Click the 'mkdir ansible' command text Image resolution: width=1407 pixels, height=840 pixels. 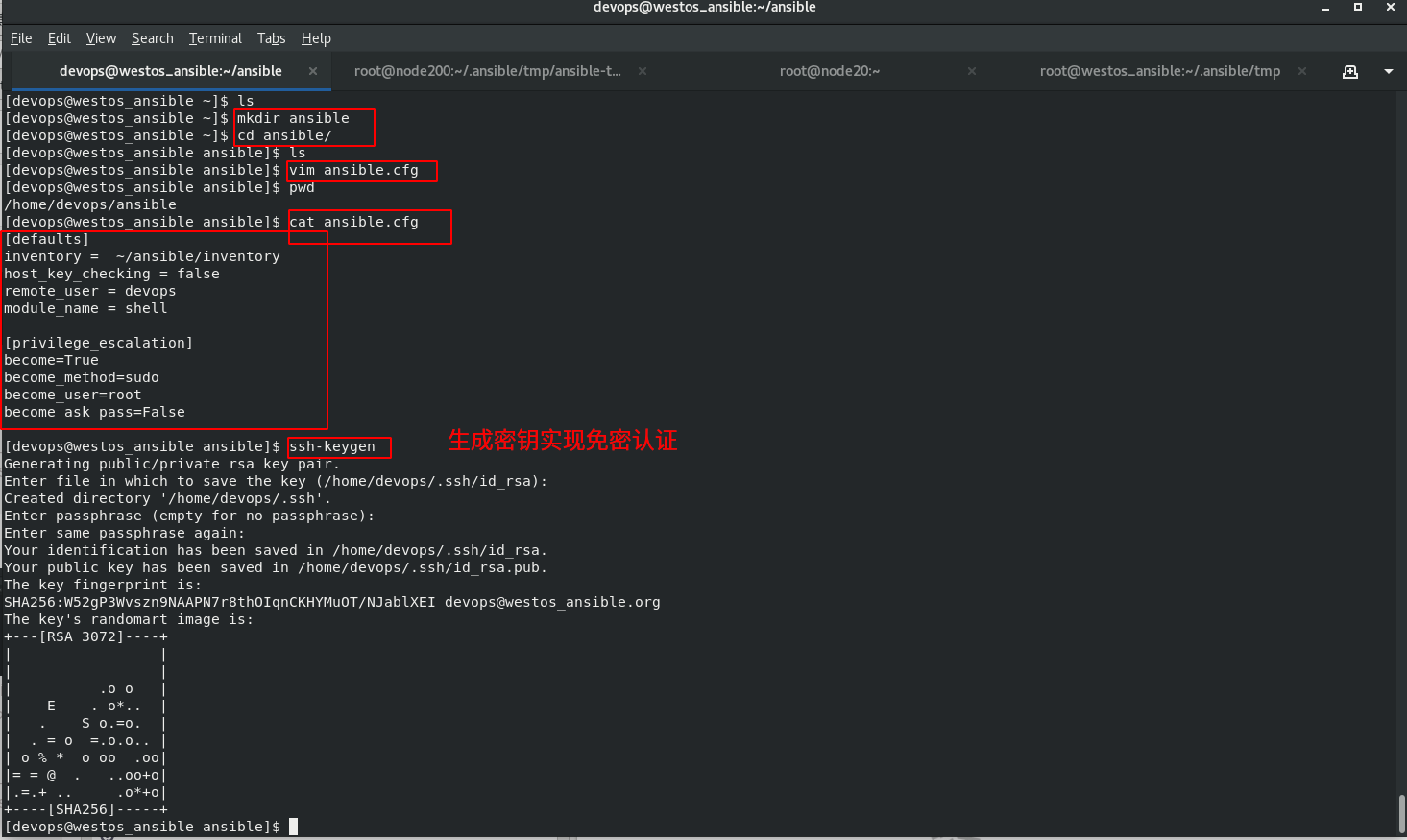click(293, 118)
